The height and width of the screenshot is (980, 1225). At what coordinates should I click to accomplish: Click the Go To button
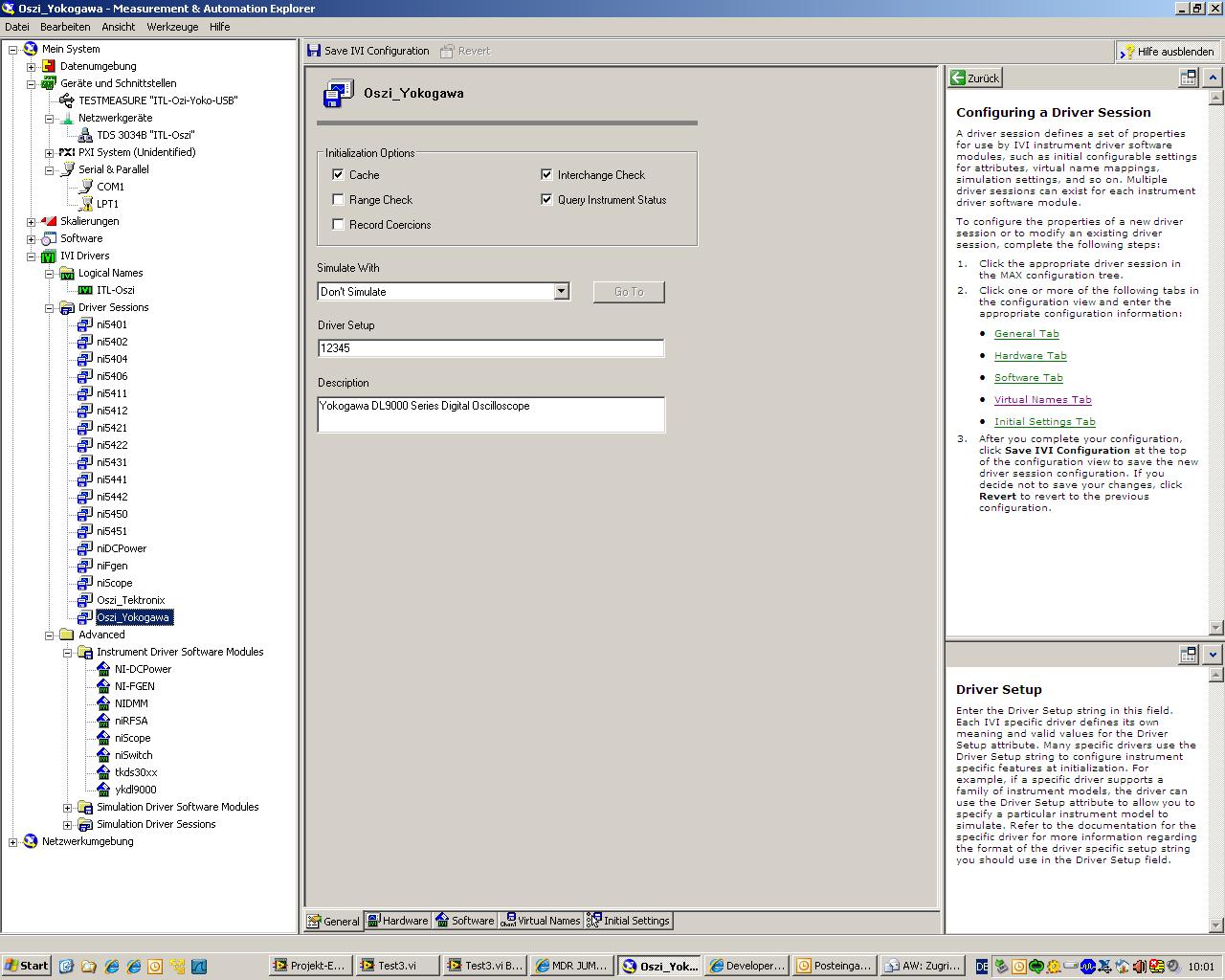[629, 292]
